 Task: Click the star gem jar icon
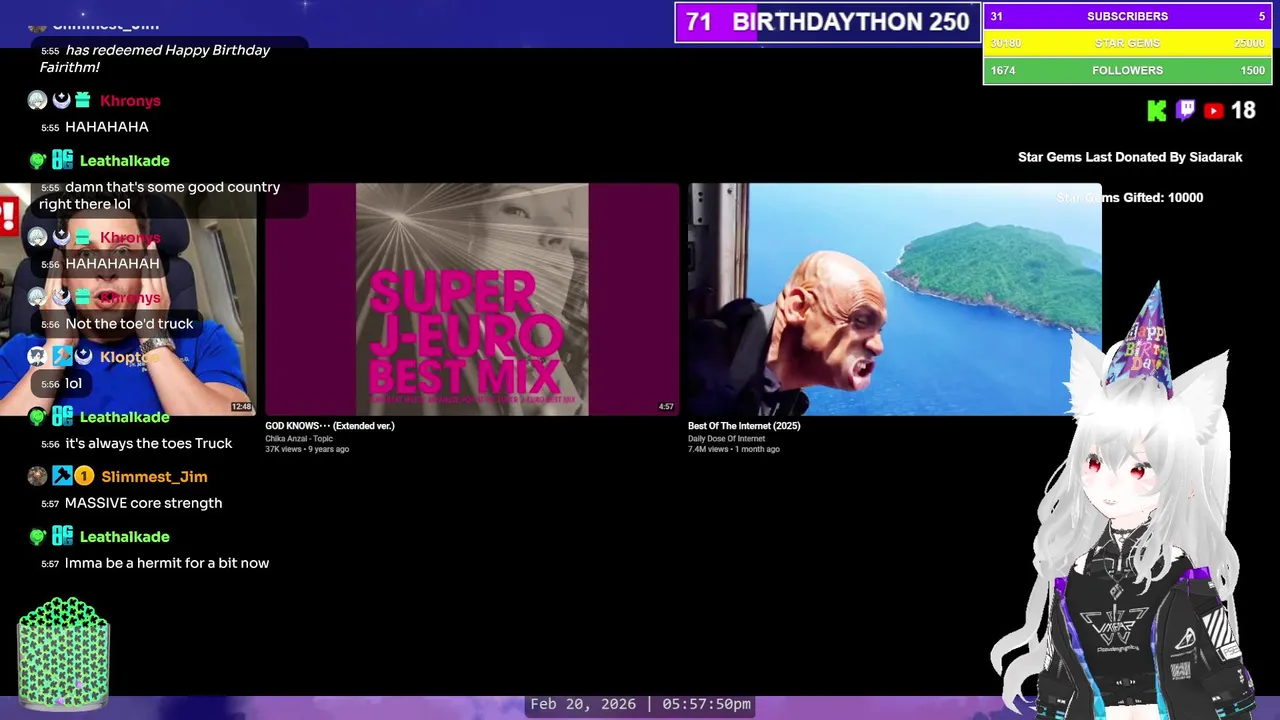tap(63, 653)
